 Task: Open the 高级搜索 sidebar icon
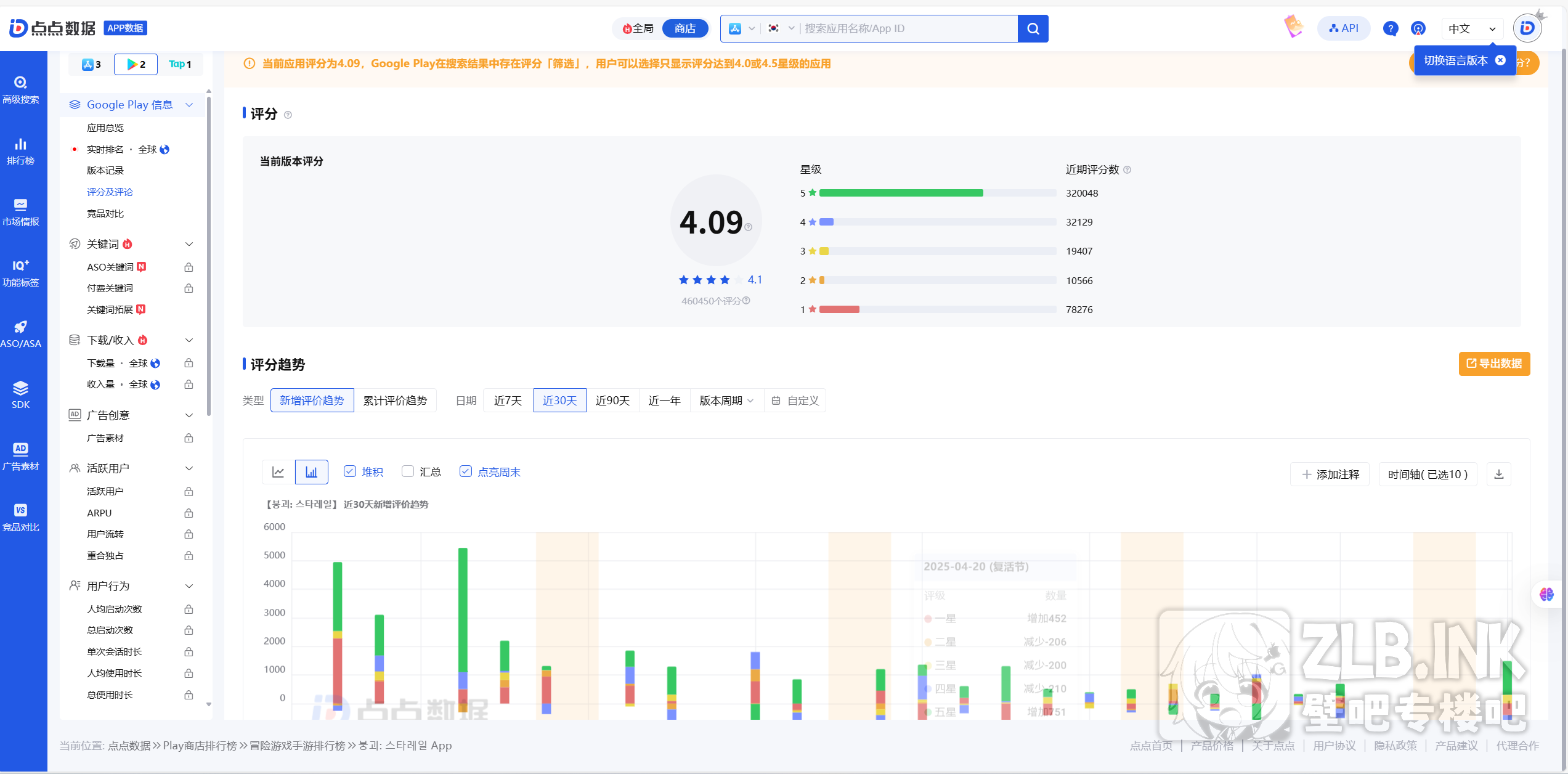20,89
